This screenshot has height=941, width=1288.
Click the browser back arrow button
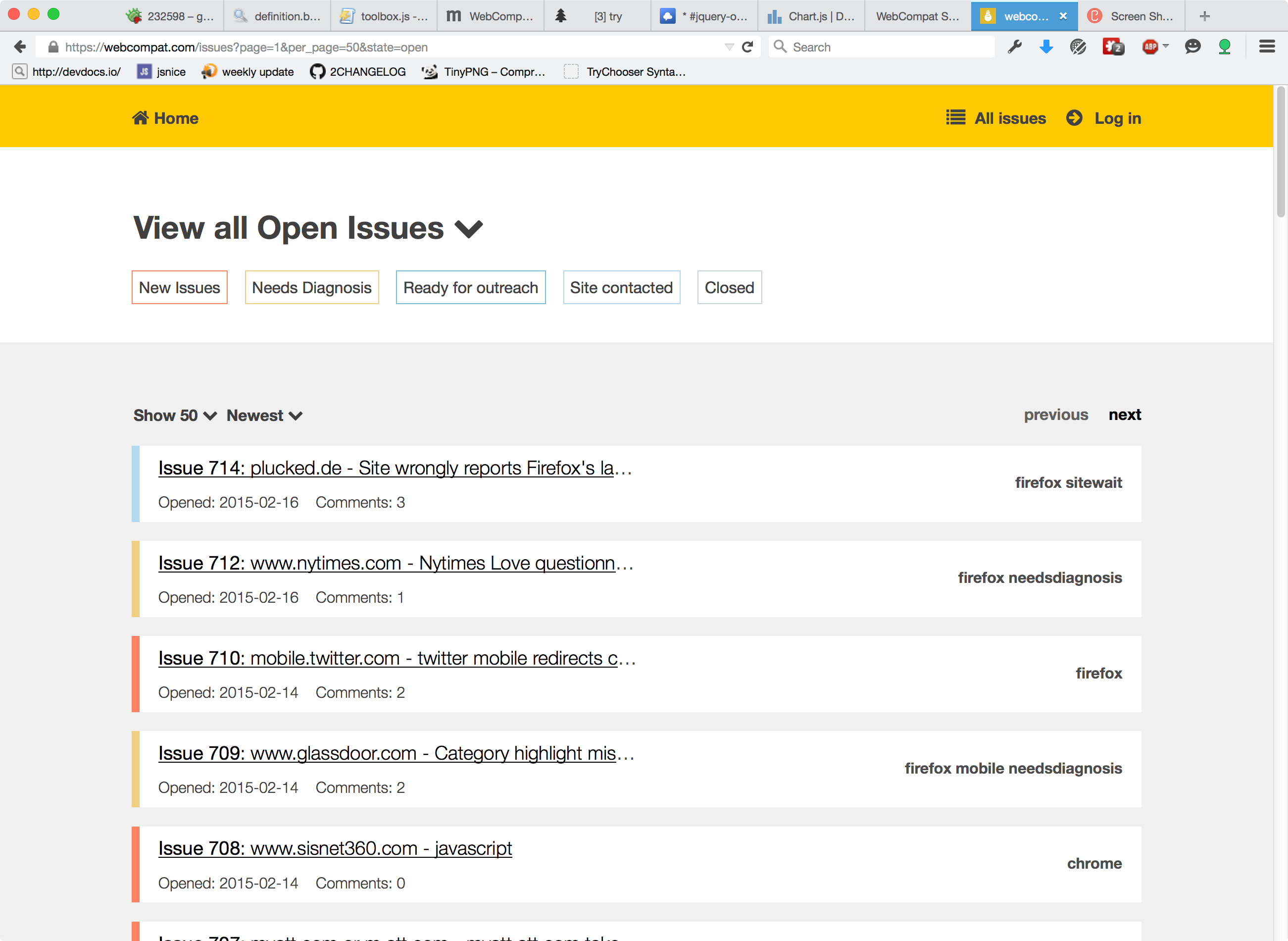tap(20, 47)
